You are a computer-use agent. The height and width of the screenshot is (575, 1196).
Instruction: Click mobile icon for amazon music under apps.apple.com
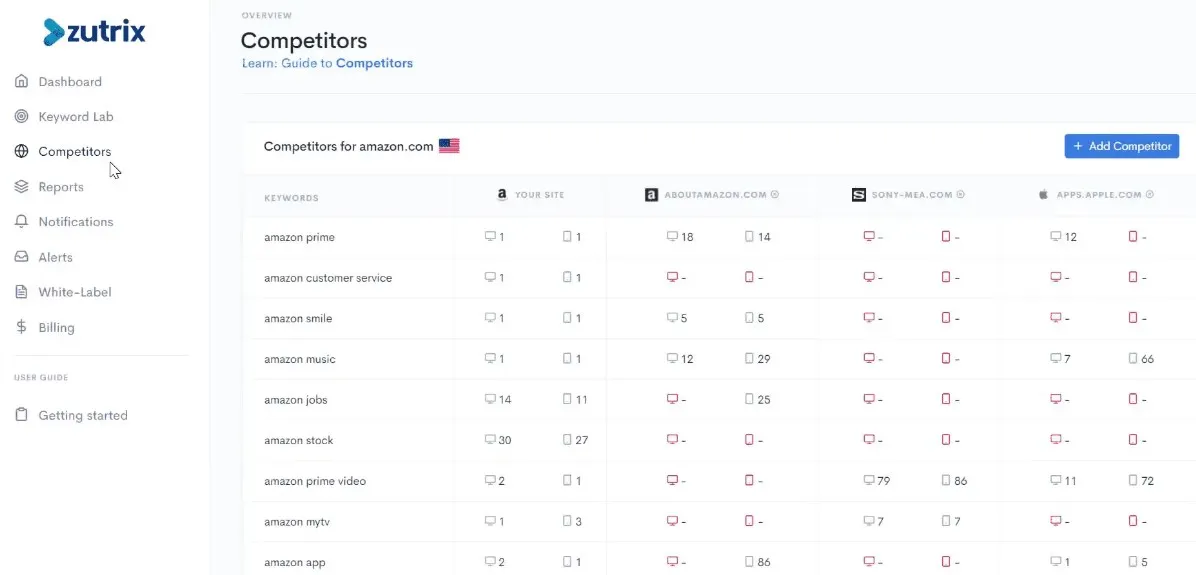1133,358
